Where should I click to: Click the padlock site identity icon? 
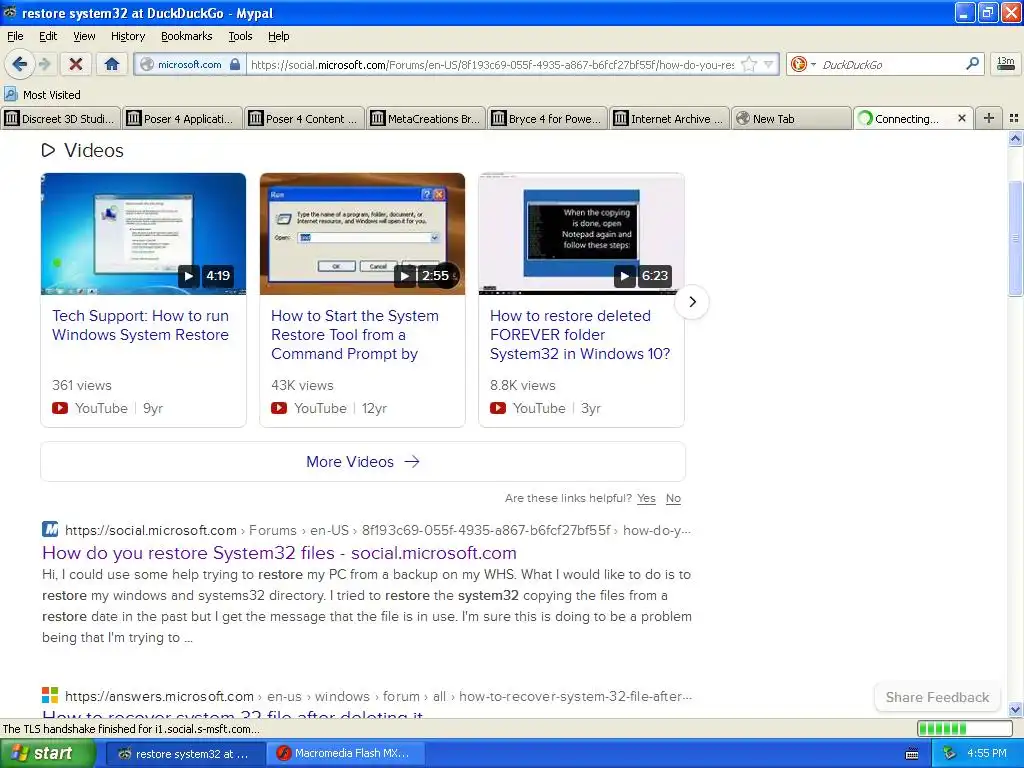point(235,64)
